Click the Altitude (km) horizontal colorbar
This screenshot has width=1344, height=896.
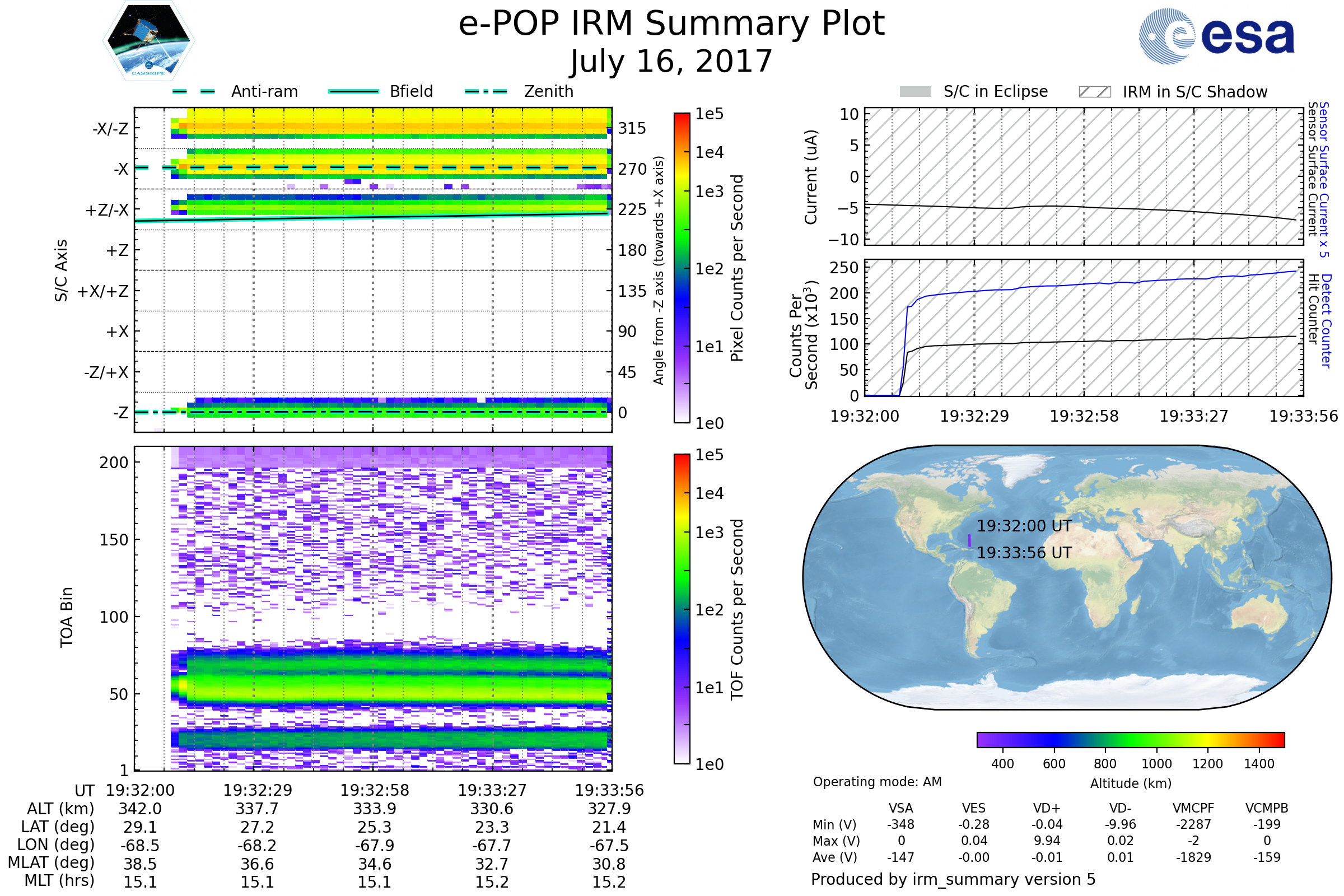(1130, 739)
